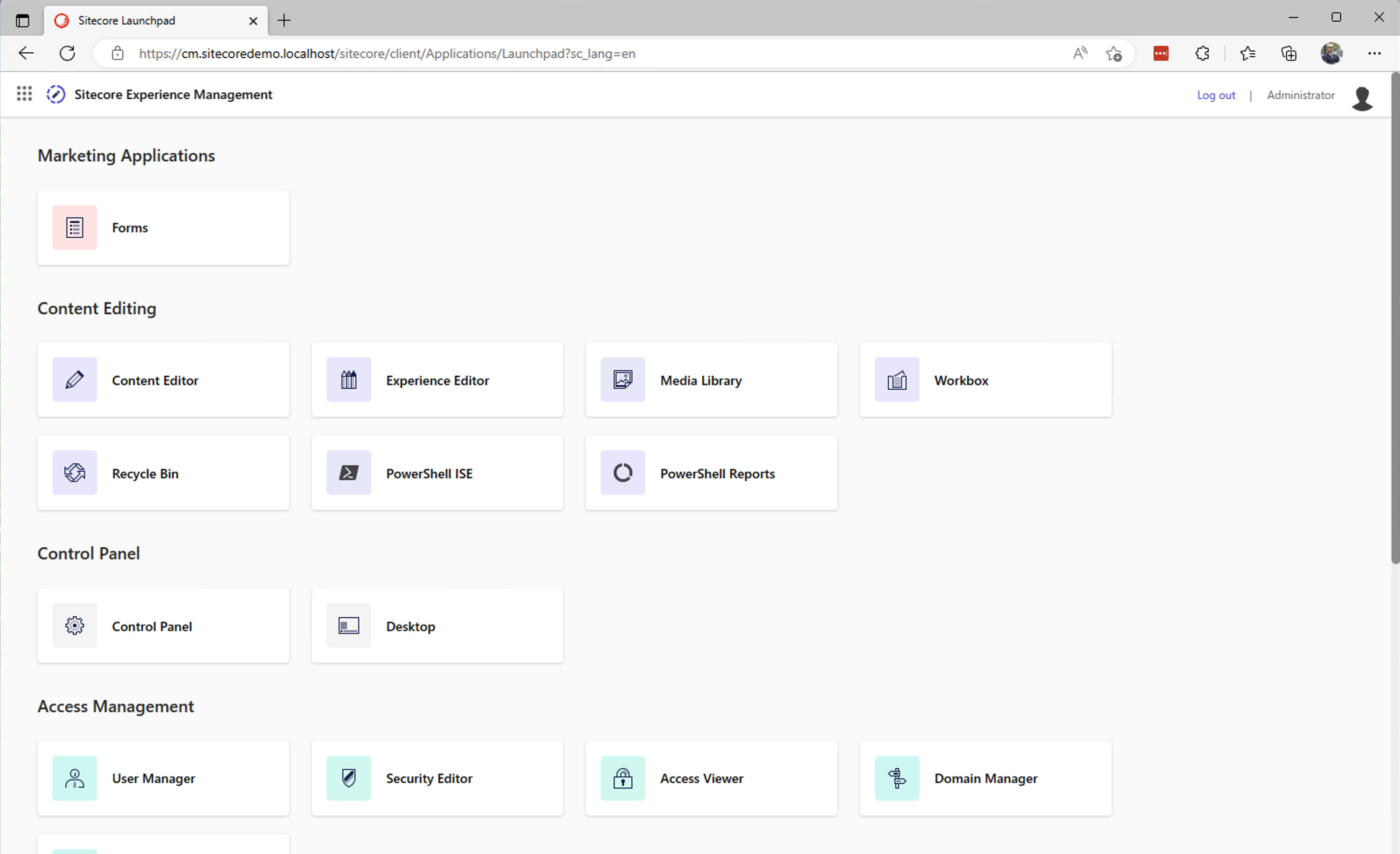Open the browser Settings and more menu

coord(1374,53)
